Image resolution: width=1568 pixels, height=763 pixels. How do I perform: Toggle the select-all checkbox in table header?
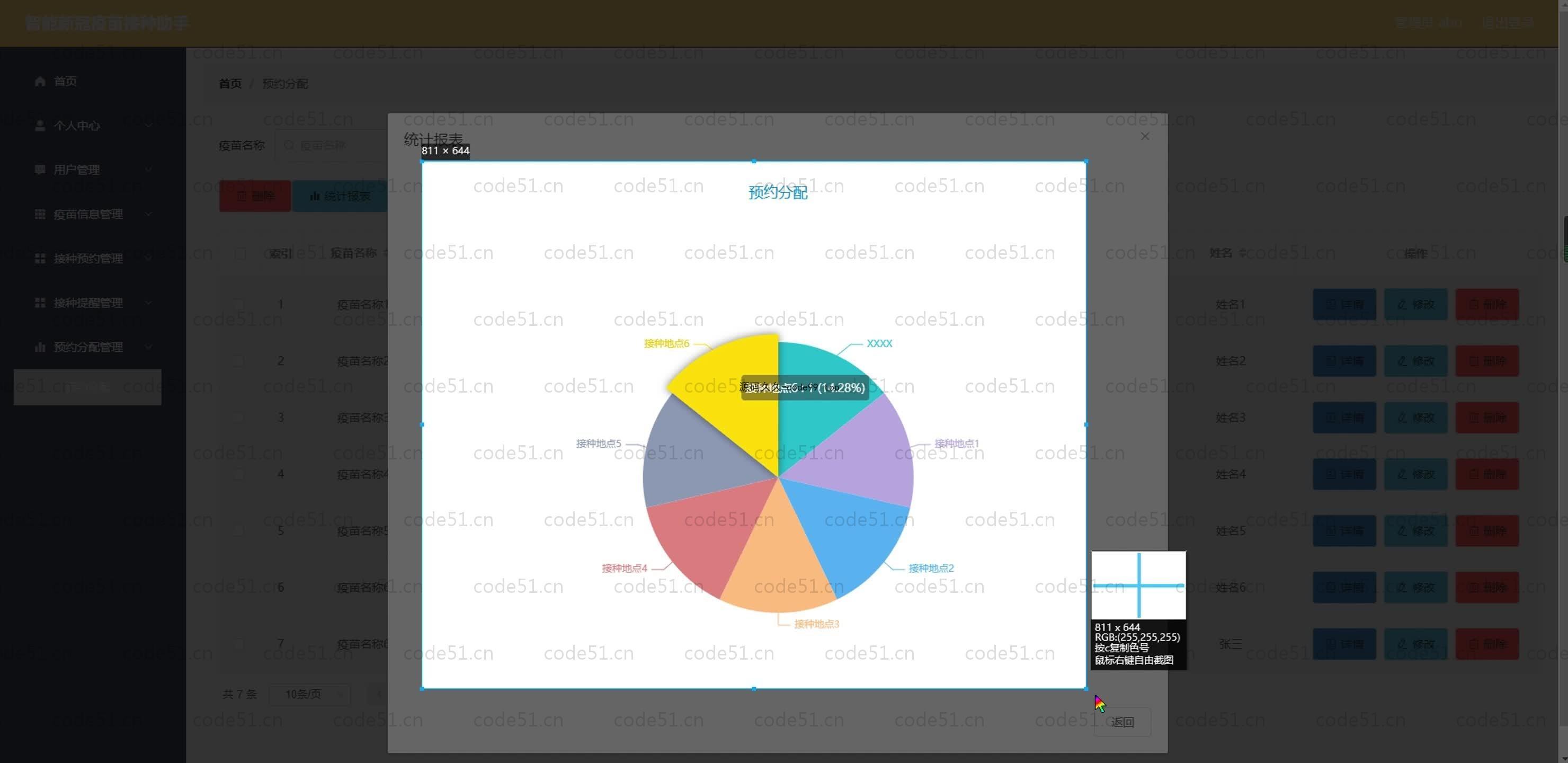tap(239, 253)
